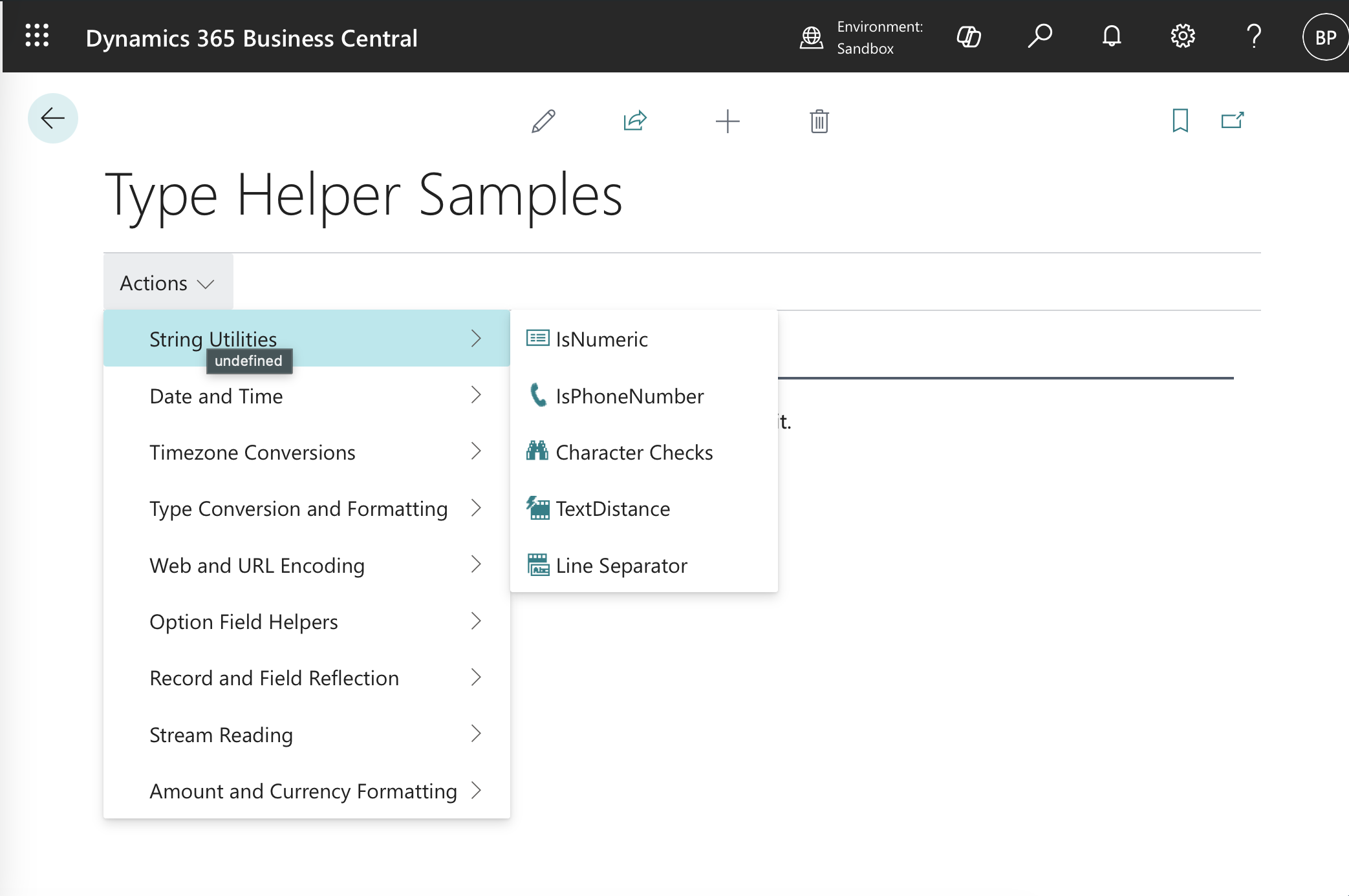Click the trash delete icon

[x=819, y=121]
